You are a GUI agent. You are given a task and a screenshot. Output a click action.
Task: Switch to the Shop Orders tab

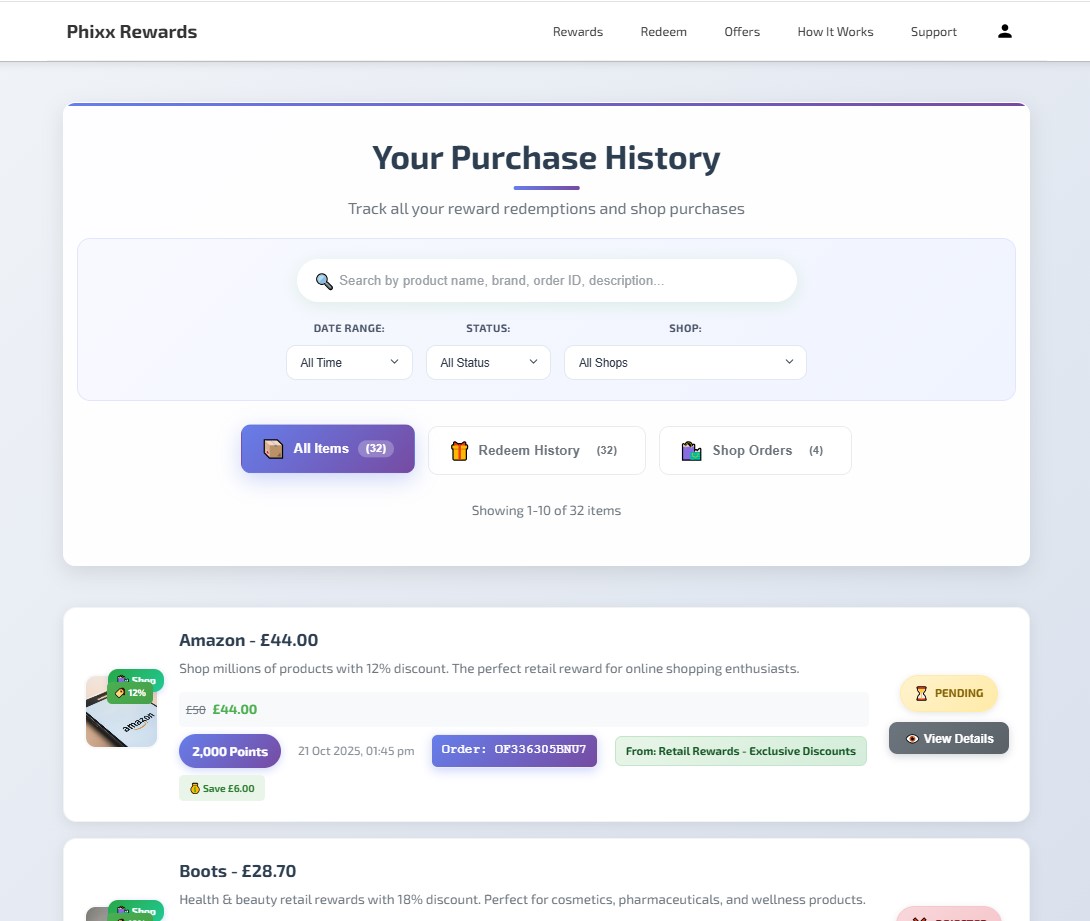point(755,450)
